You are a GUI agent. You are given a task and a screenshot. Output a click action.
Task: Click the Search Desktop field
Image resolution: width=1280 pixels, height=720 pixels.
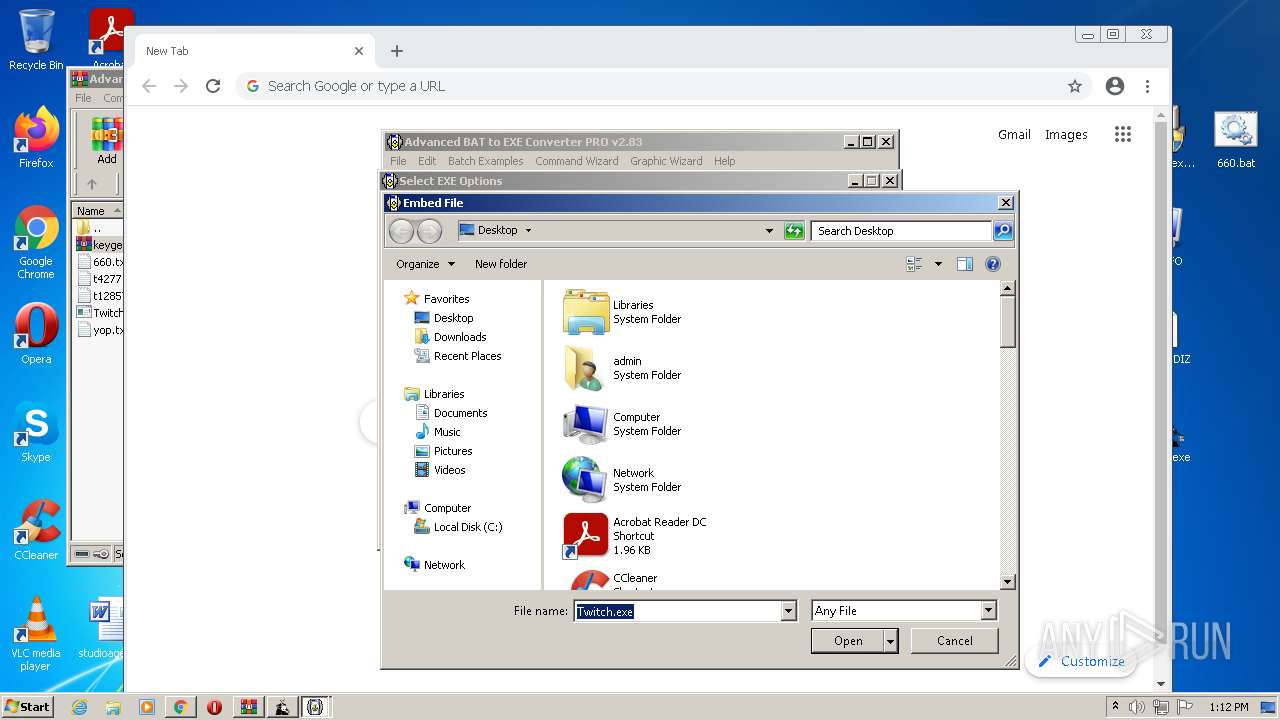pyautogui.click(x=901, y=231)
